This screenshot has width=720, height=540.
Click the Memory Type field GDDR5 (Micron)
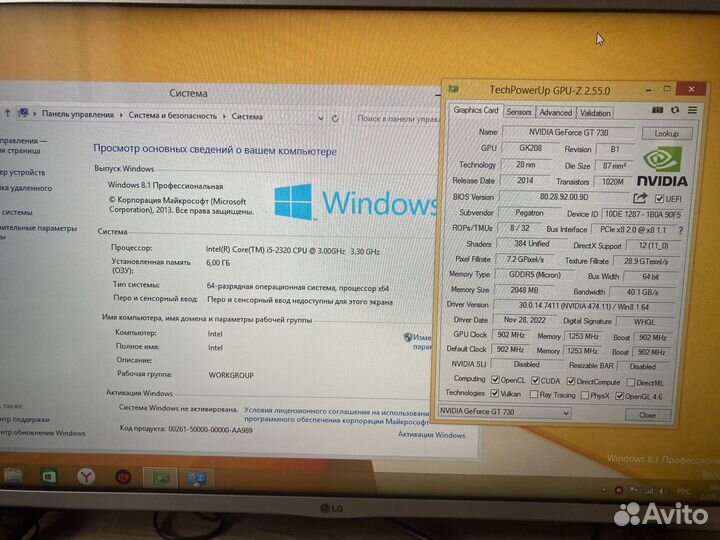(x=534, y=275)
